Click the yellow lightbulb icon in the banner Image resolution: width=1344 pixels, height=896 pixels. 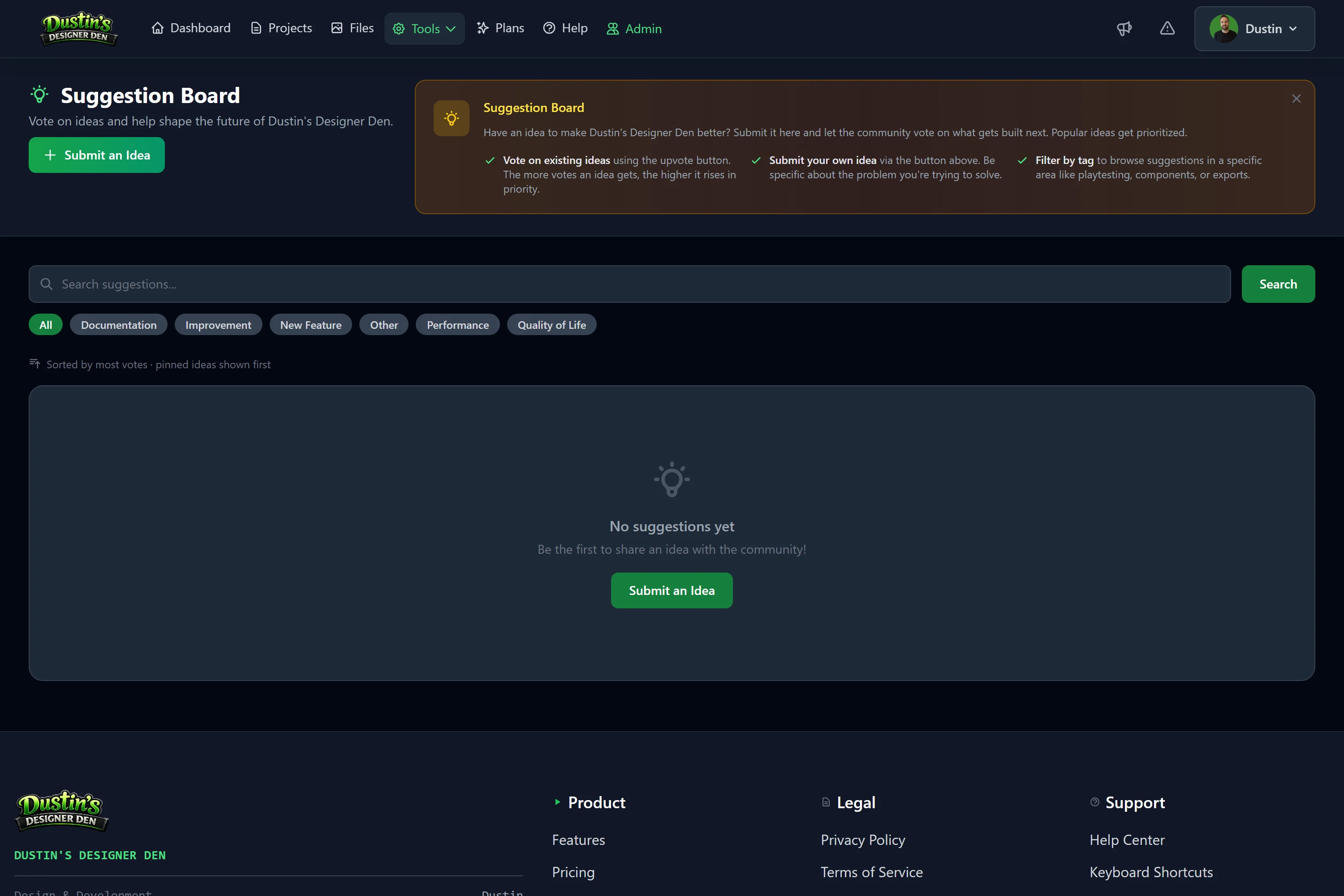click(452, 118)
